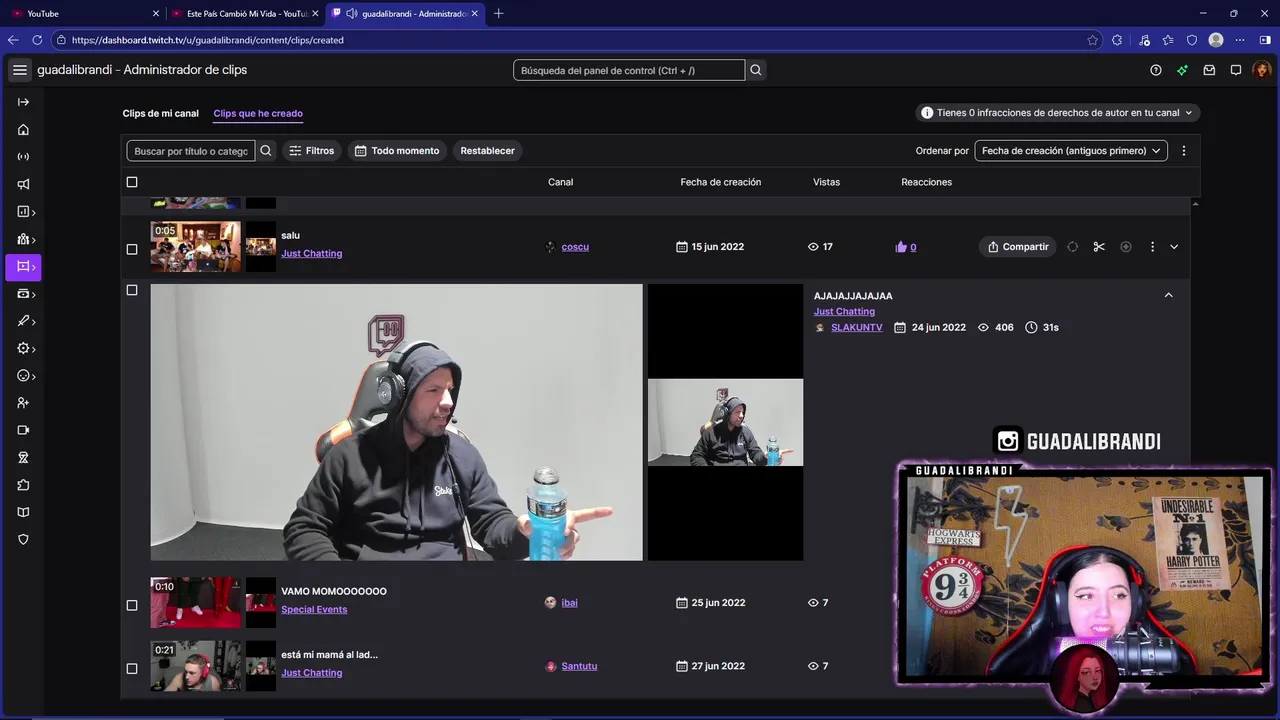Click the green sparkle icon in the header
Screen dimensions: 1280x720
point(1183,70)
